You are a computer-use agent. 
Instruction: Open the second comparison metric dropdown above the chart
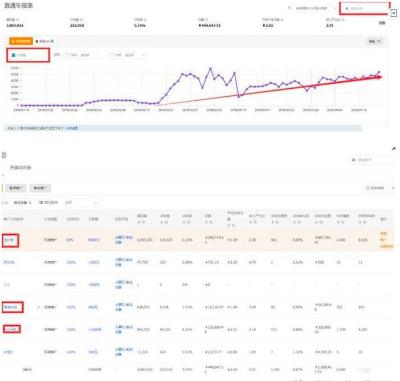pos(128,55)
